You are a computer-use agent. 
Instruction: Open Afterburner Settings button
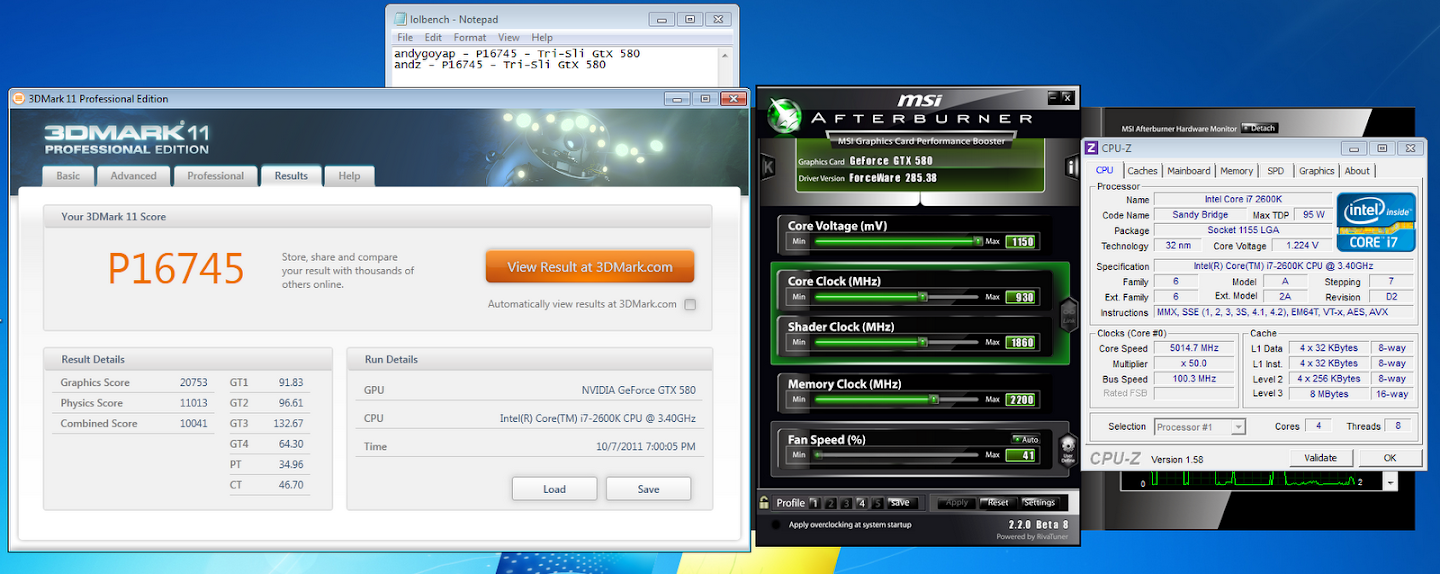(x=1038, y=503)
